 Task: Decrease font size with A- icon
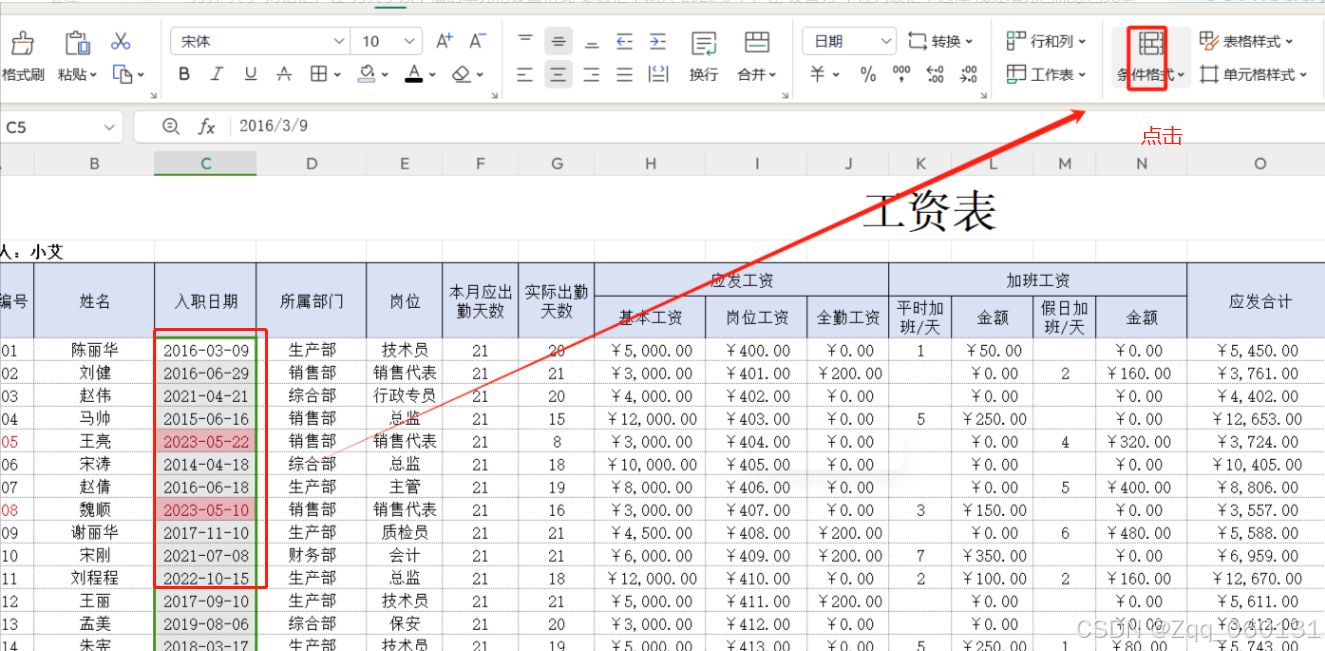(x=477, y=41)
